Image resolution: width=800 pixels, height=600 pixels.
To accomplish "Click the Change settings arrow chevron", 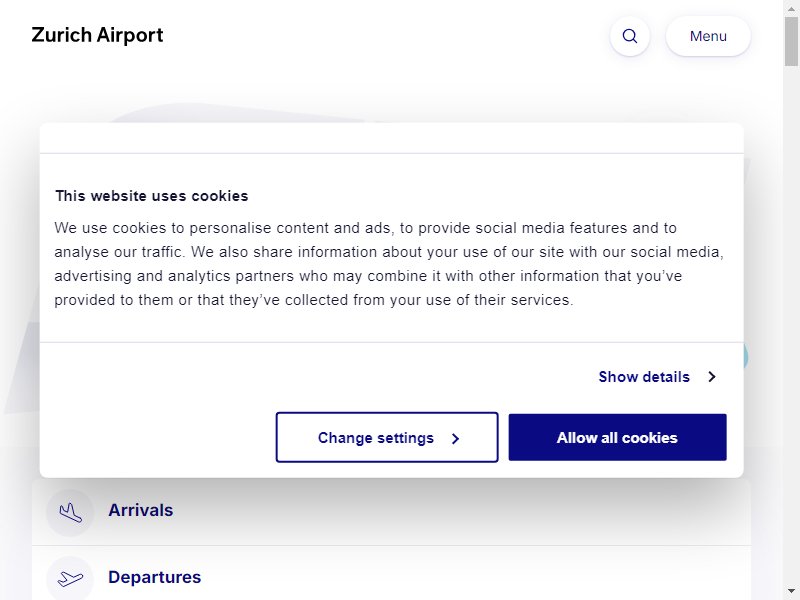I will pos(456,438).
